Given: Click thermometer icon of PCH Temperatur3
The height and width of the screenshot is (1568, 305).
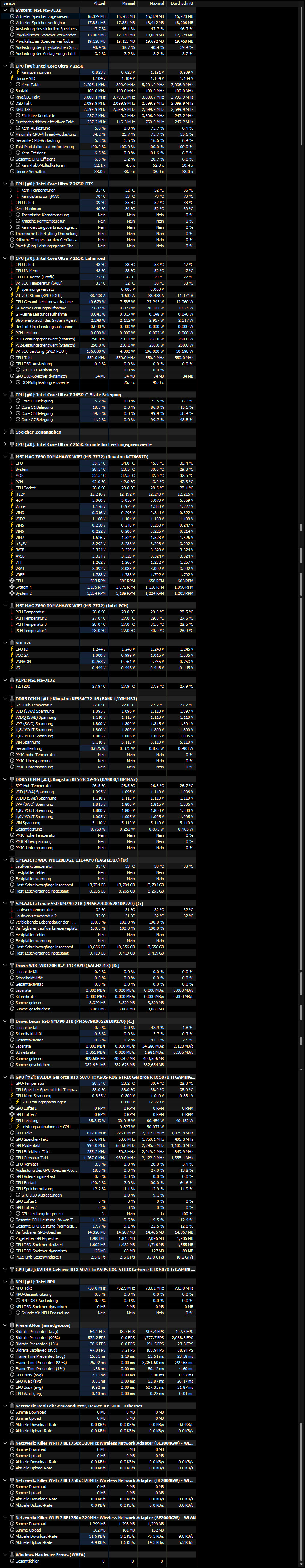Looking at the screenshot, I should (12, 624).
